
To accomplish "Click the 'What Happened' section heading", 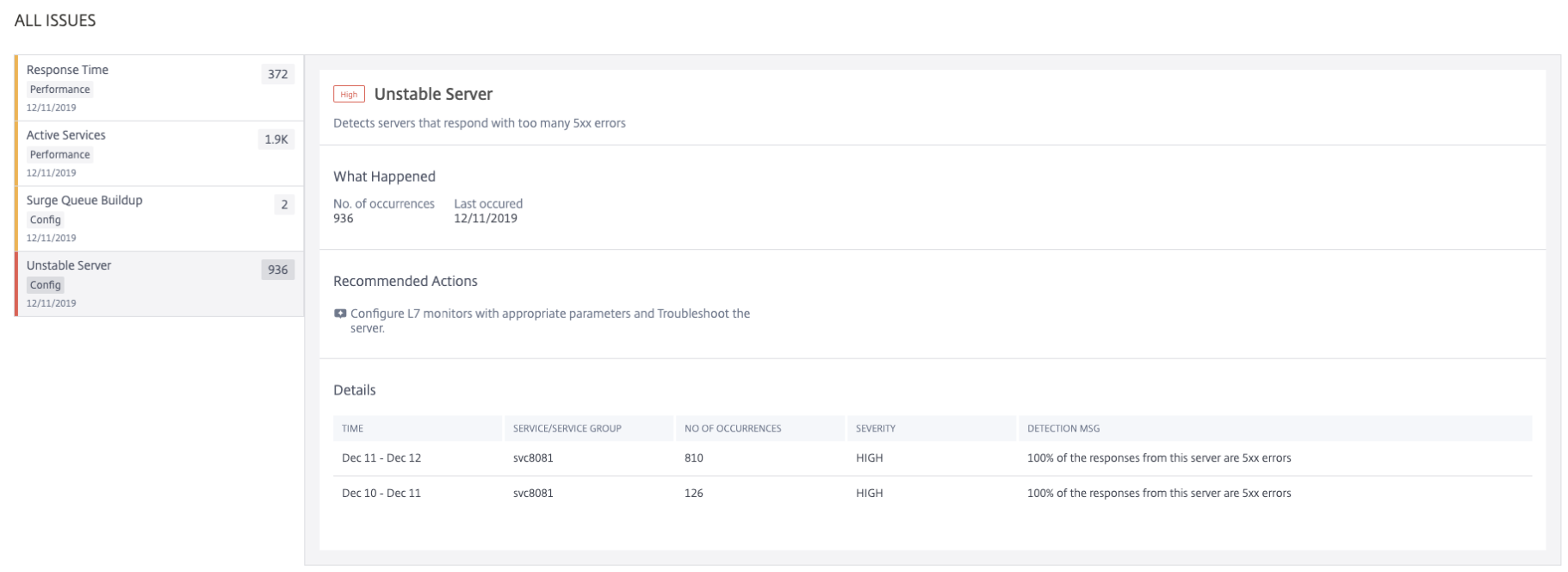I will [x=384, y=177].
